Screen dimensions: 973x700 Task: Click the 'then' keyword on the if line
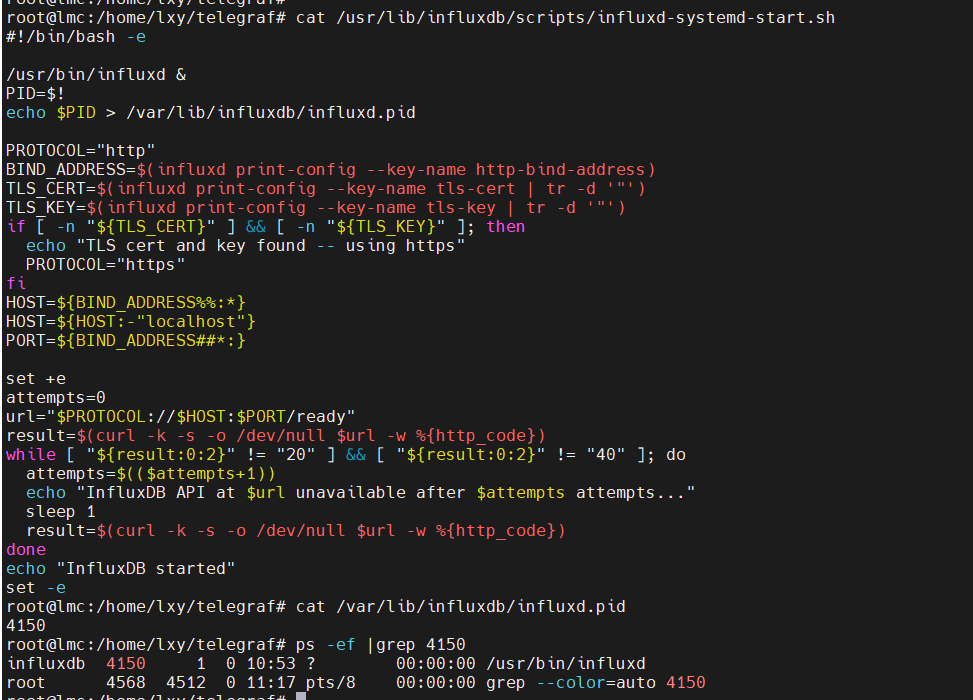(x=506, y=227)
